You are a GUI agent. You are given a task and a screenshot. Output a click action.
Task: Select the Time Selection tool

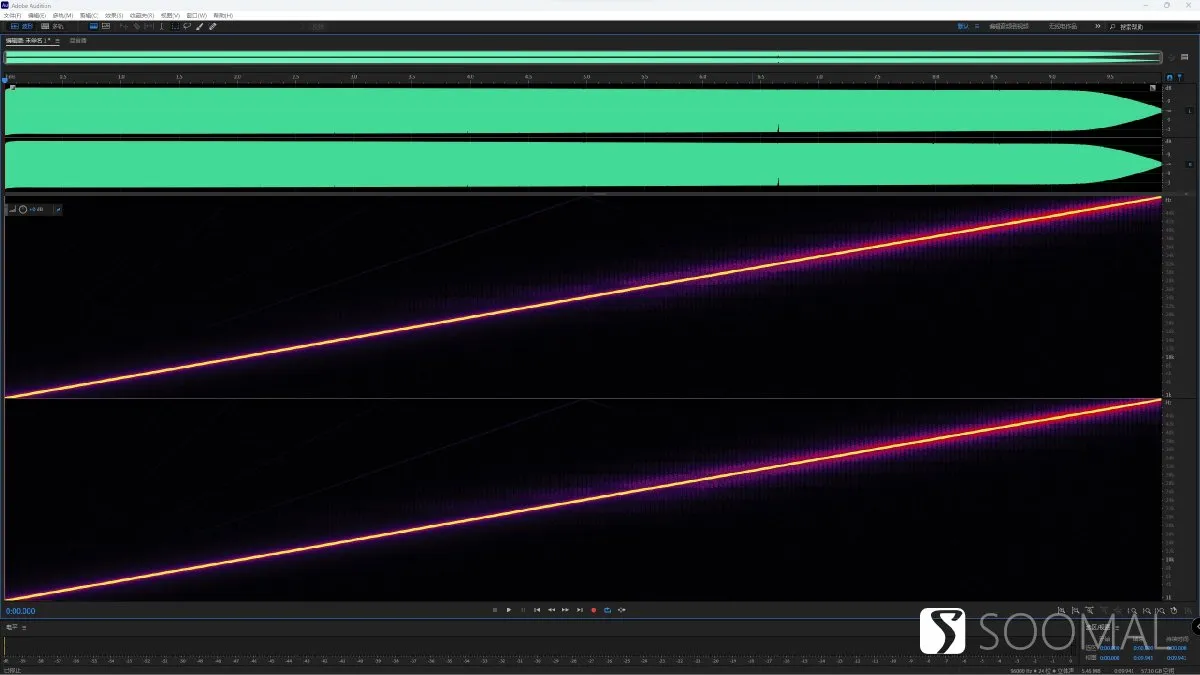(161, 26)
